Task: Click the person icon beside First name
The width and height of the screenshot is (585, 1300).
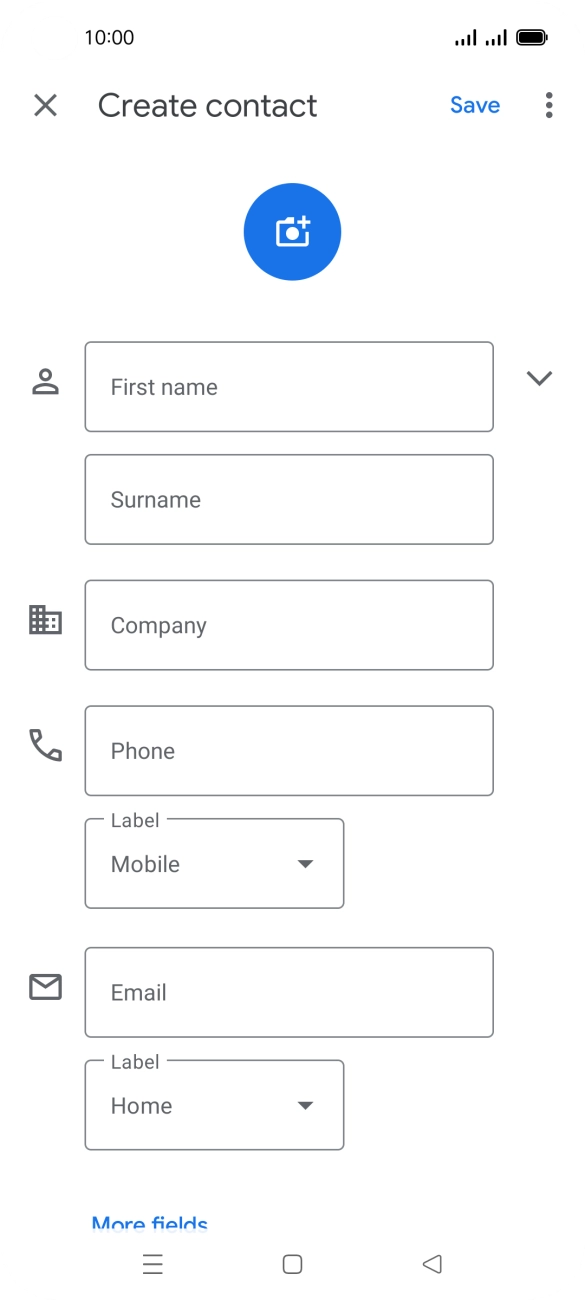Action: click(44, 378)
